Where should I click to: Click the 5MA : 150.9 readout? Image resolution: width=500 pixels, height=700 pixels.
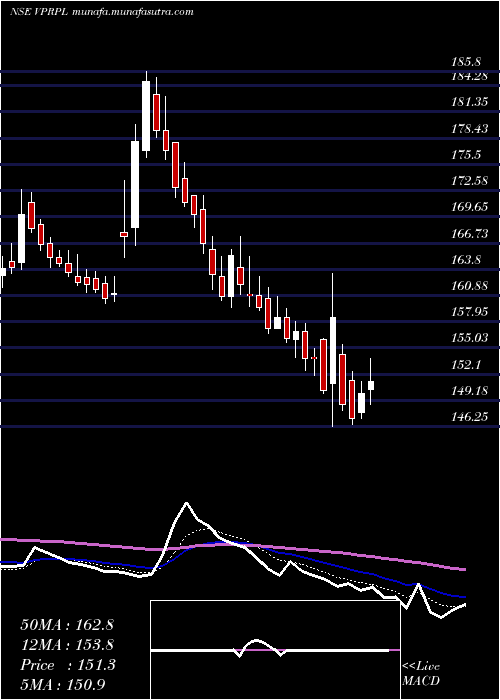[62, 684]
